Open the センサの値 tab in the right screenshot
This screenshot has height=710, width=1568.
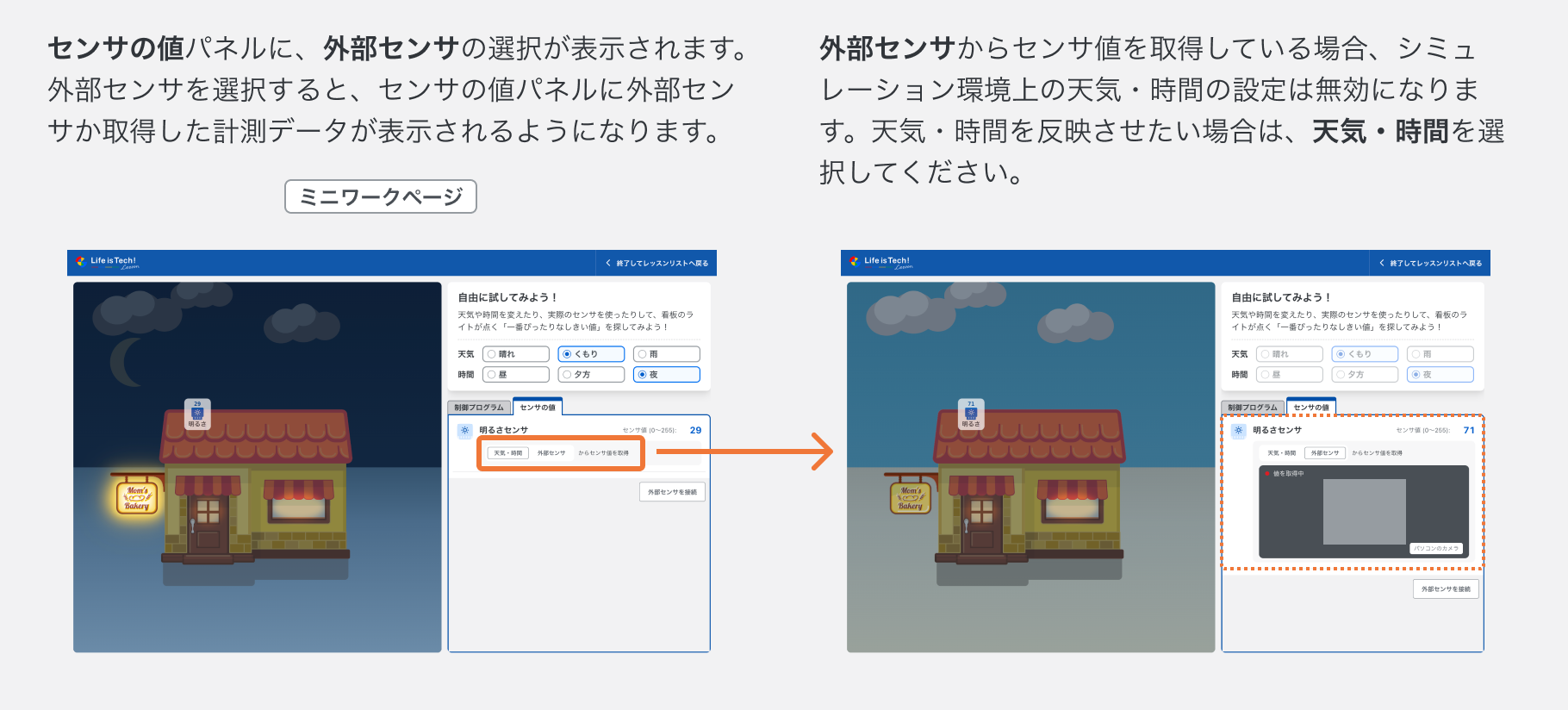(x=1310, y=408)
